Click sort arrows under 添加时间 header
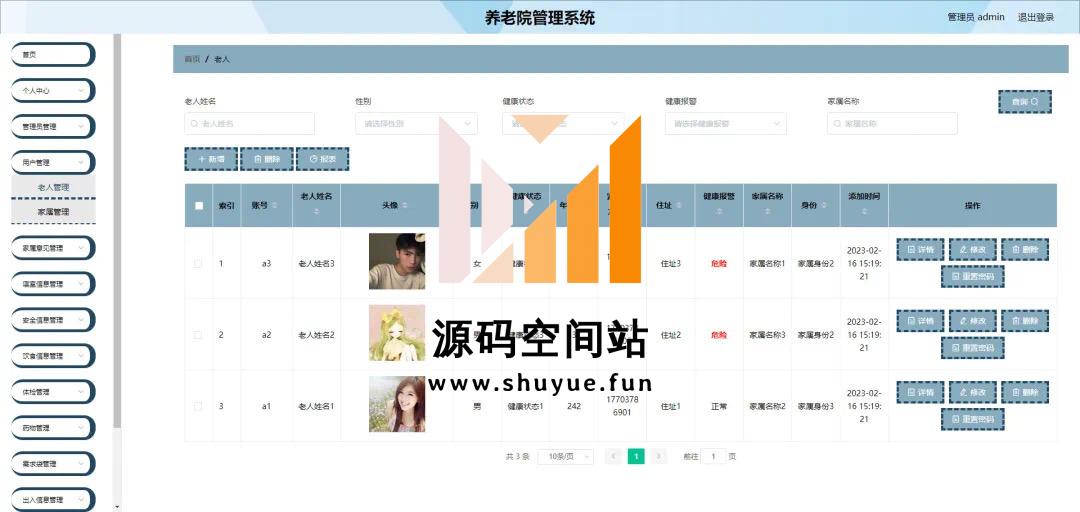 (864, 212)
